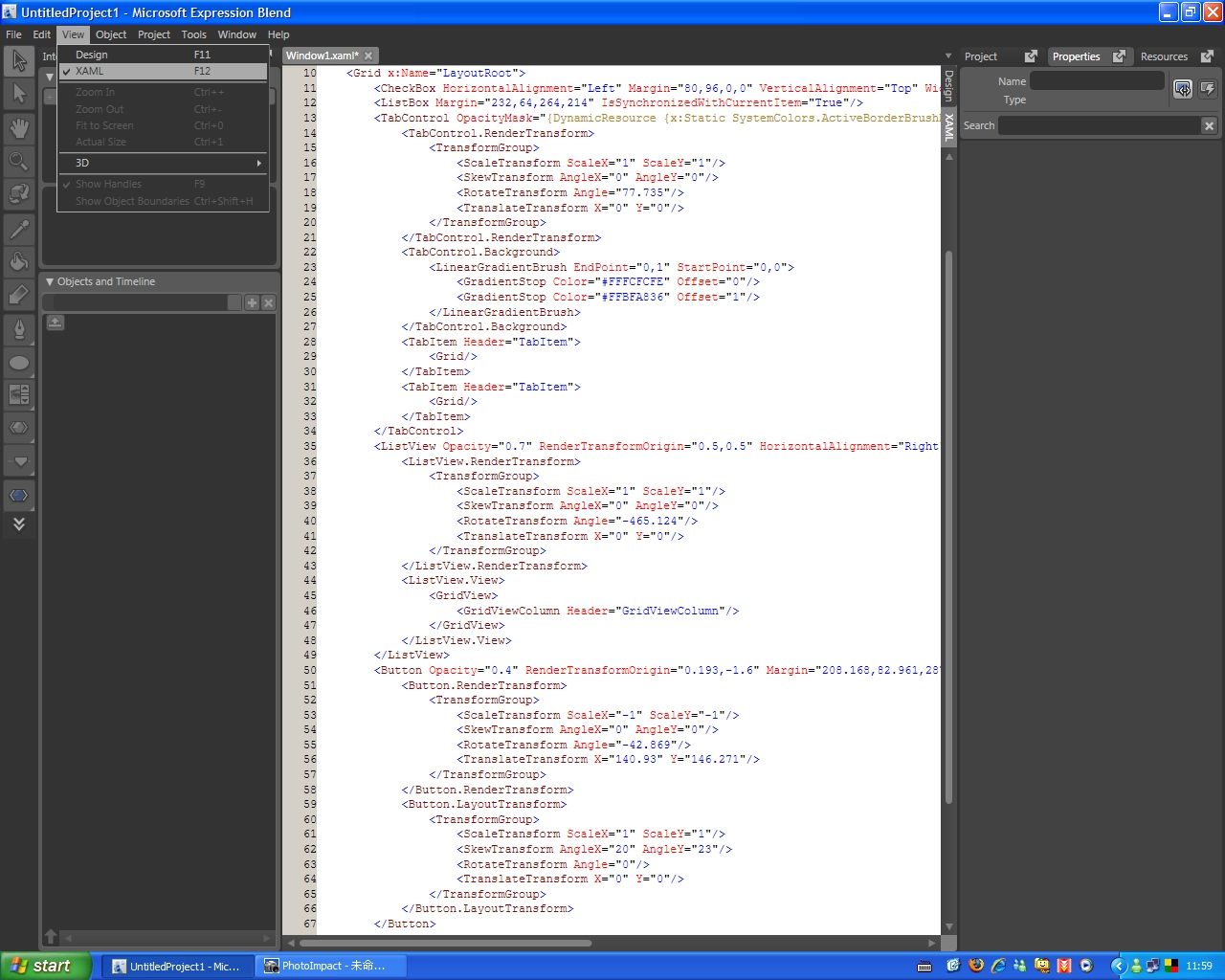Switch to PhotoImpact taskbar button
Screen dimensions: 1225x980
332,966
